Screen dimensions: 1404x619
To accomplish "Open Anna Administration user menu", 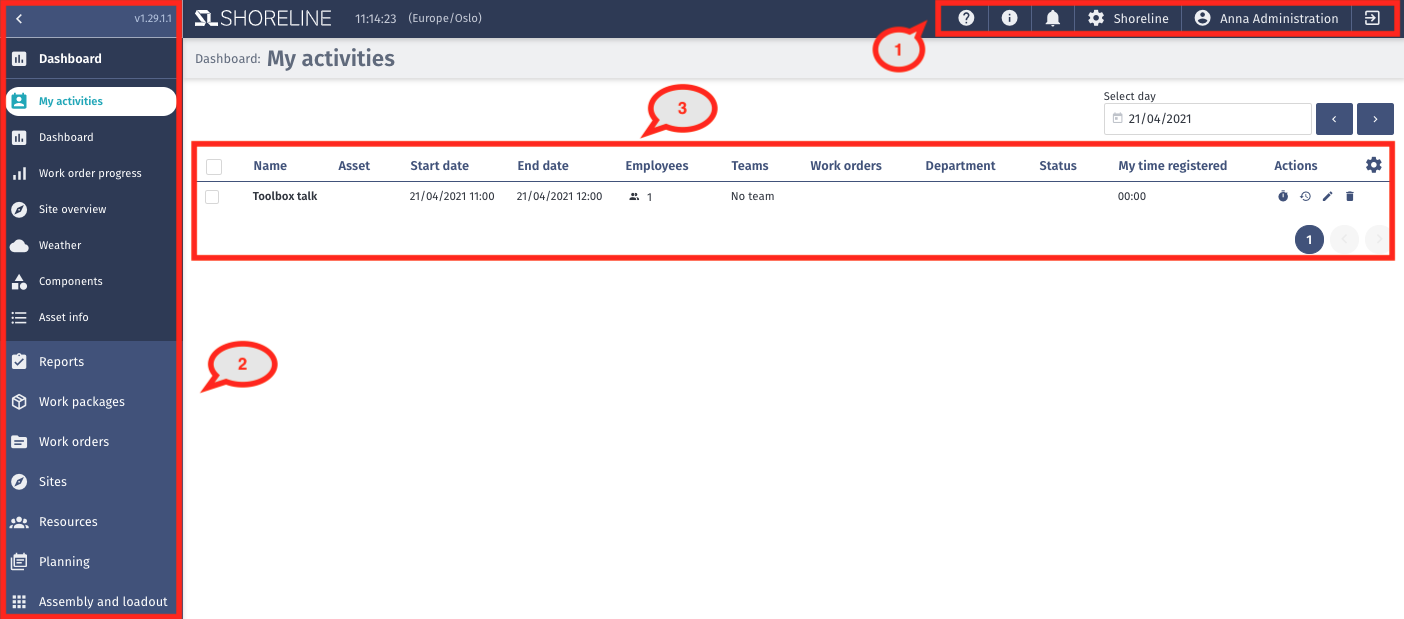I will 1266,18.
